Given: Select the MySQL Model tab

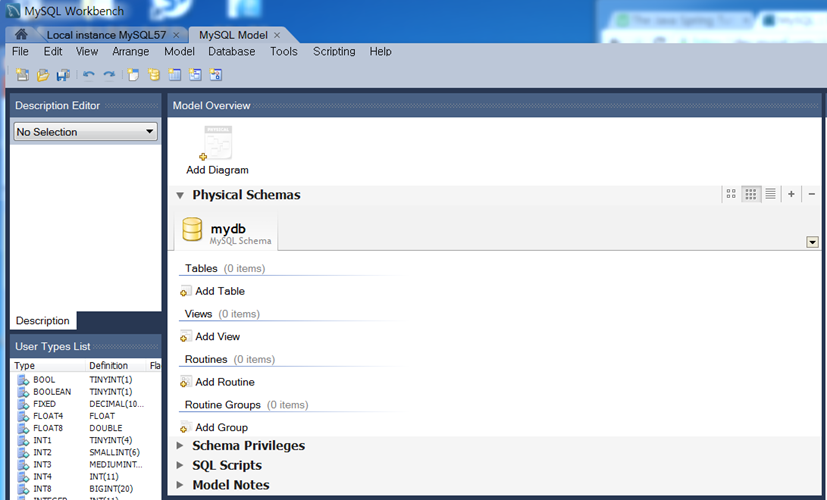Looking at the screenshot, I should (x=233, y=35).
